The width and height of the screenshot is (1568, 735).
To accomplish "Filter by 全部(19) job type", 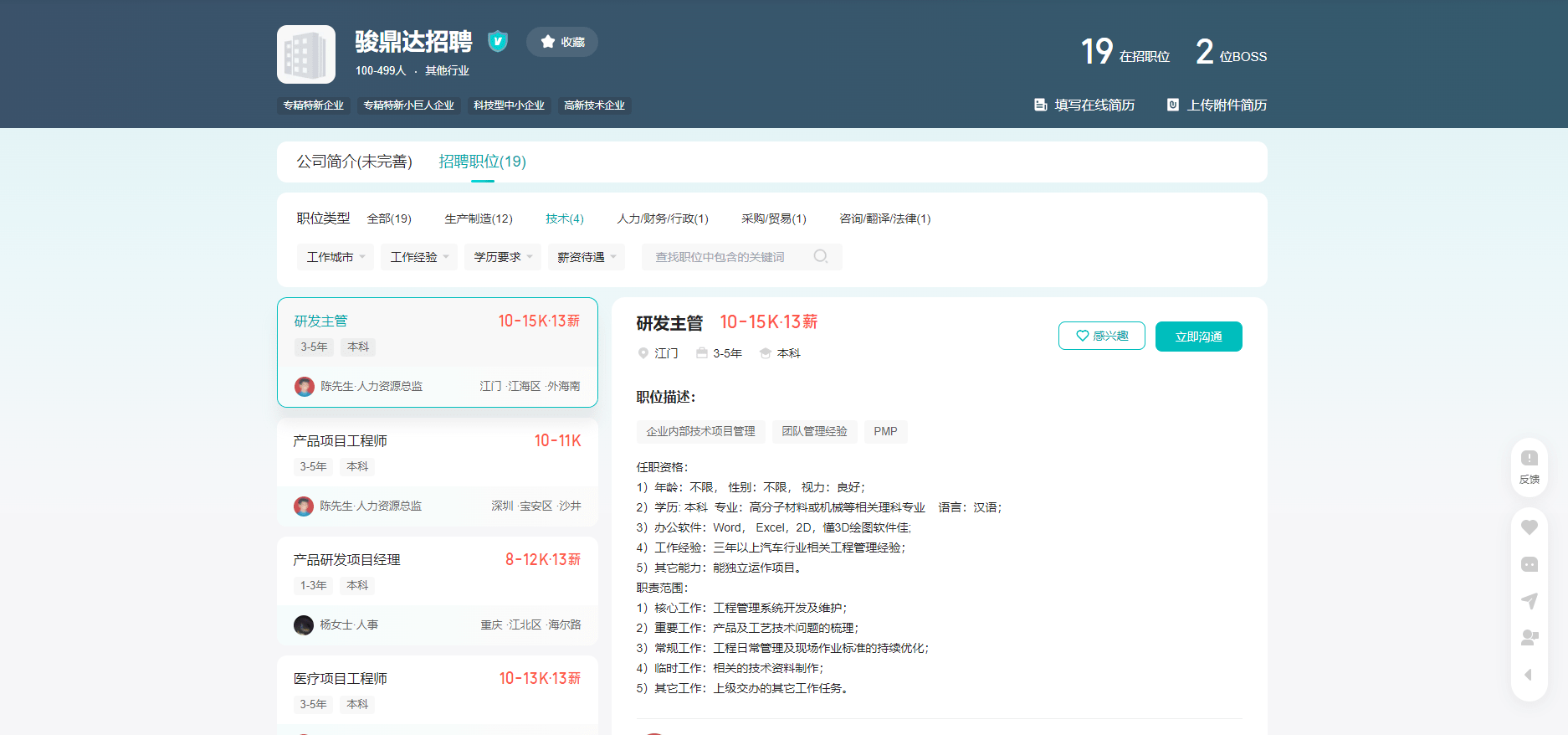I will 389,218.
